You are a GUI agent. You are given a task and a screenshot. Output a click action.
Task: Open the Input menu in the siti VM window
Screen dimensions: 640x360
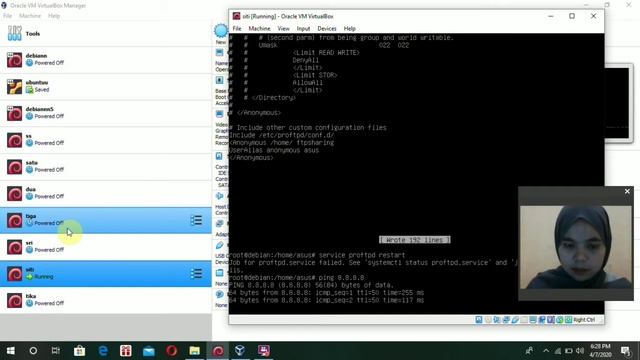click(303, 29)
